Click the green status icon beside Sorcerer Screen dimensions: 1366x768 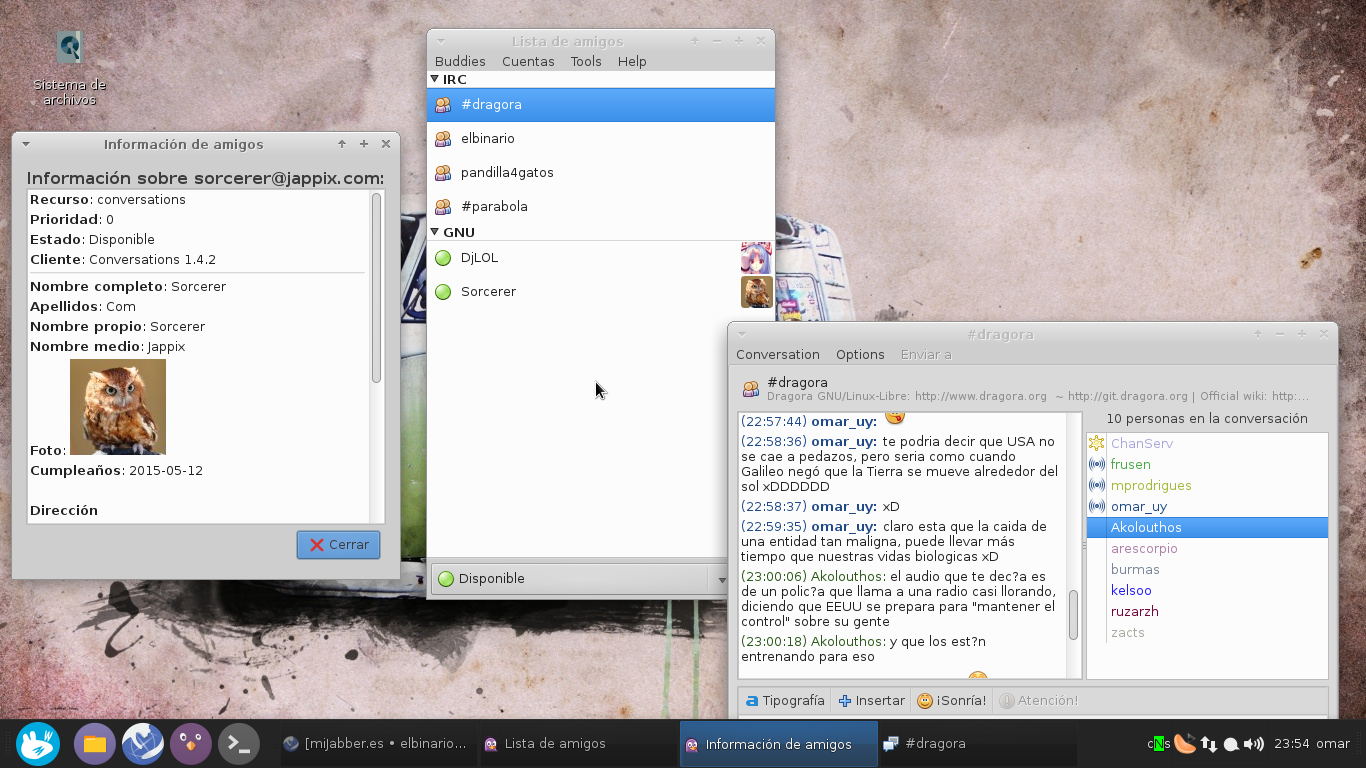coord(443,291)
